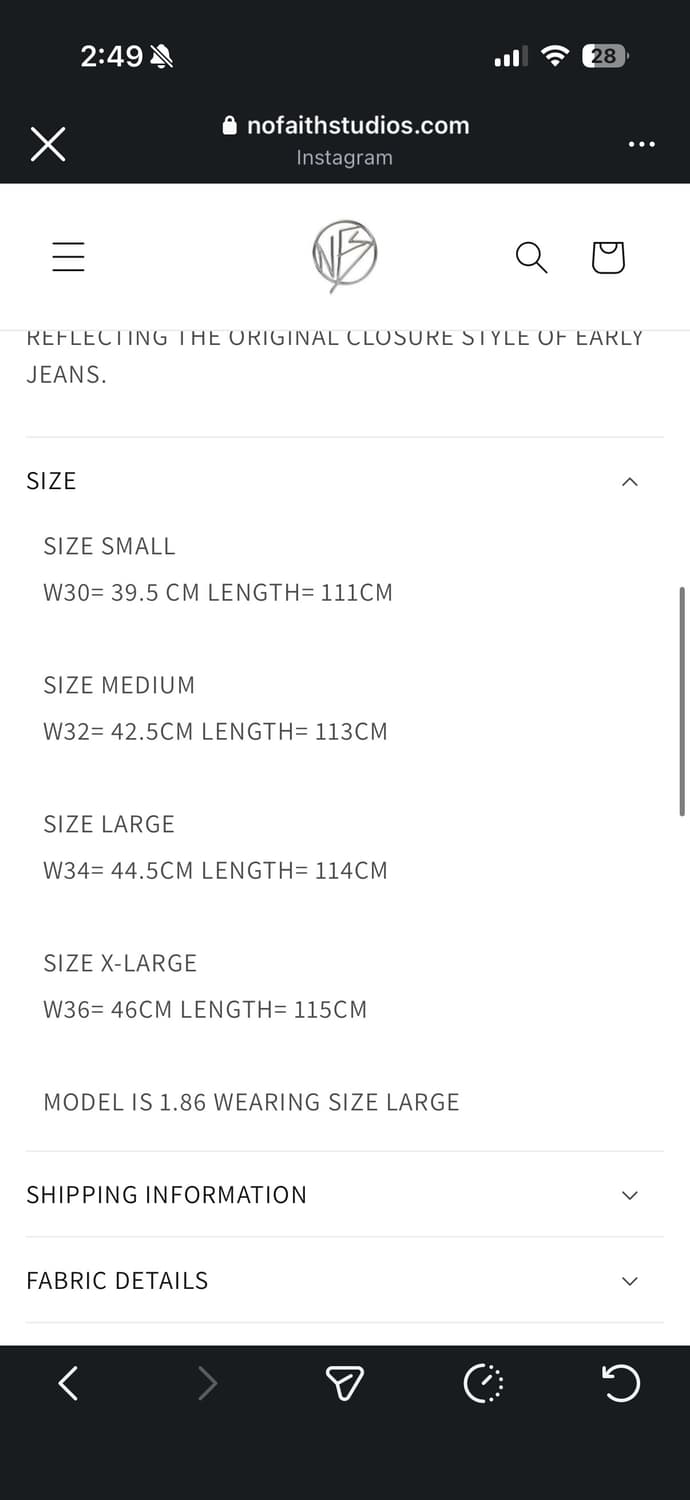Open the Shipping Information section label
Screen dimensions: 690x1500
[x=166, y=1195]
